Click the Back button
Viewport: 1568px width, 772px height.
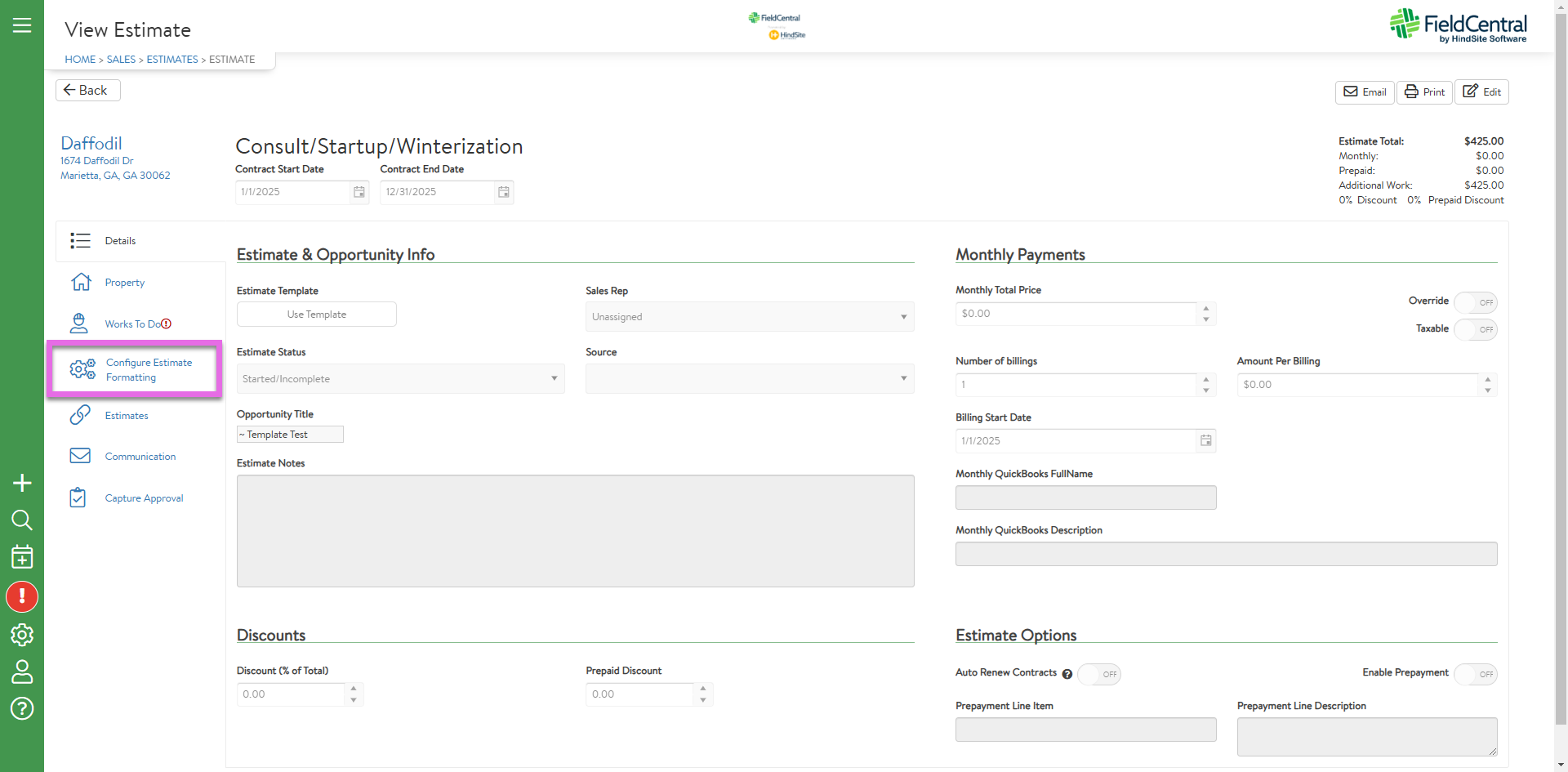(88, 91)
